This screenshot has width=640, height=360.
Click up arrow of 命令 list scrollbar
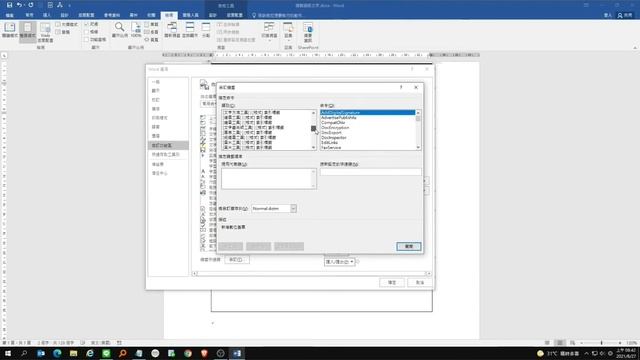[418, 113]
